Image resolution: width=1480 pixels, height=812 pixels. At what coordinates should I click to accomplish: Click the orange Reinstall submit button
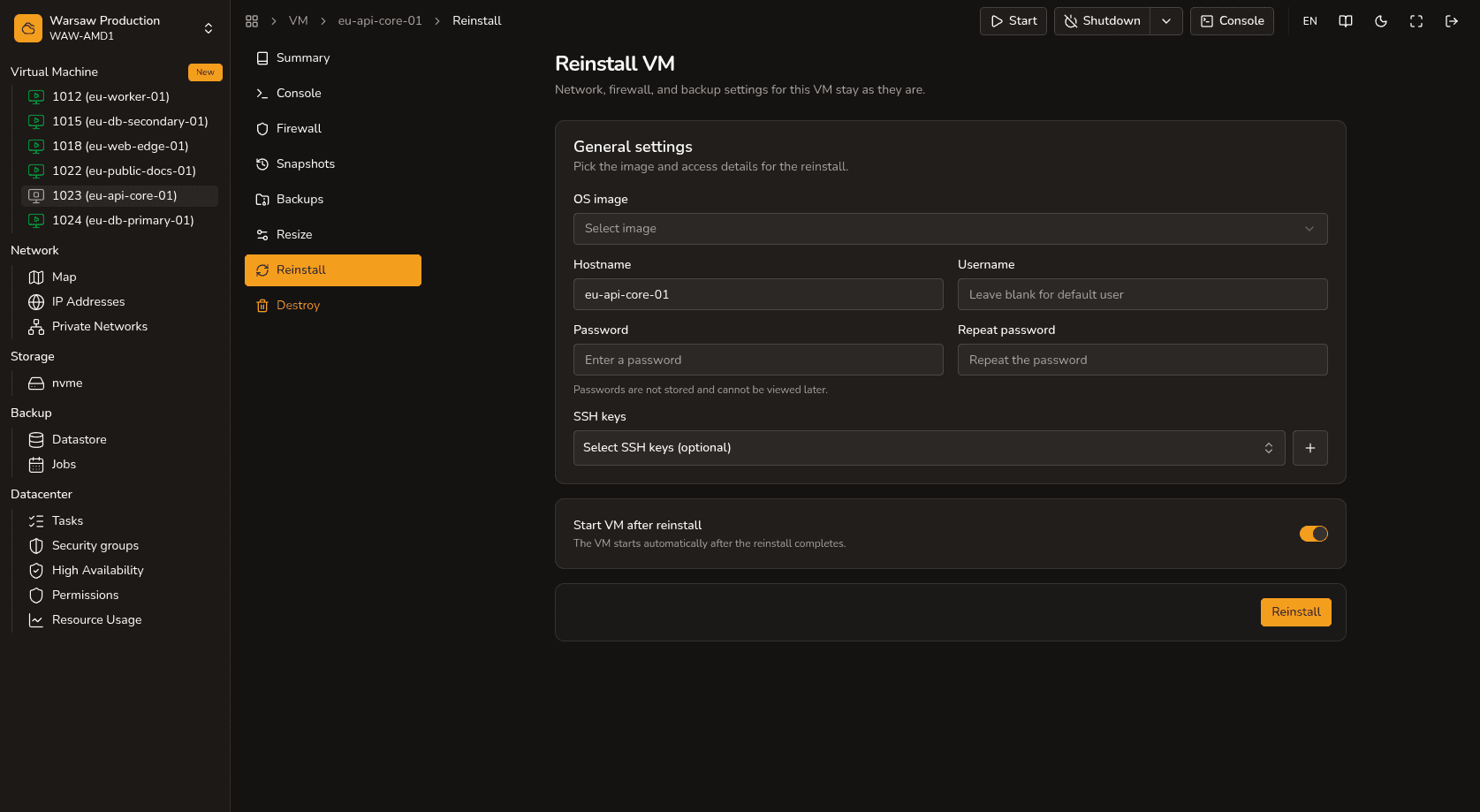1295,612
